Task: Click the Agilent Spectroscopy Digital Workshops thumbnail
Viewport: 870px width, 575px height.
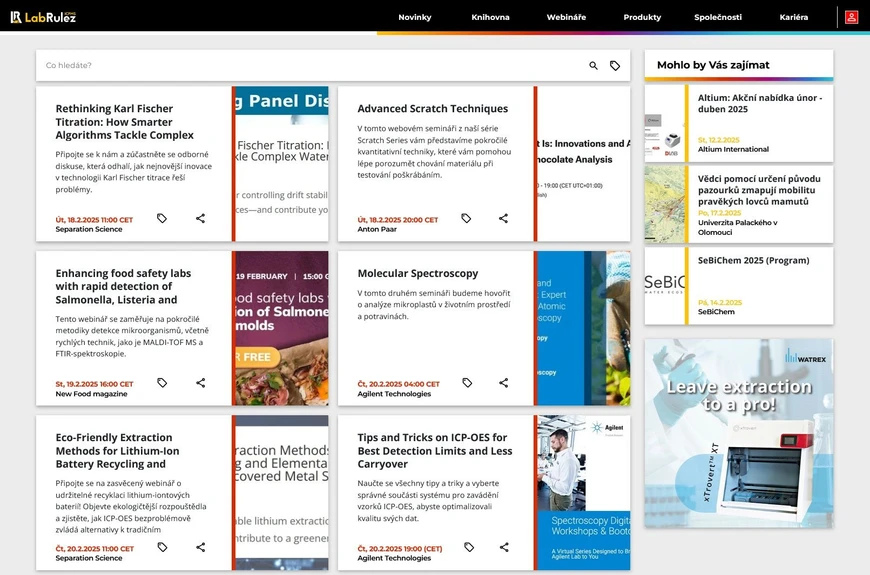Action: [584, 492]
